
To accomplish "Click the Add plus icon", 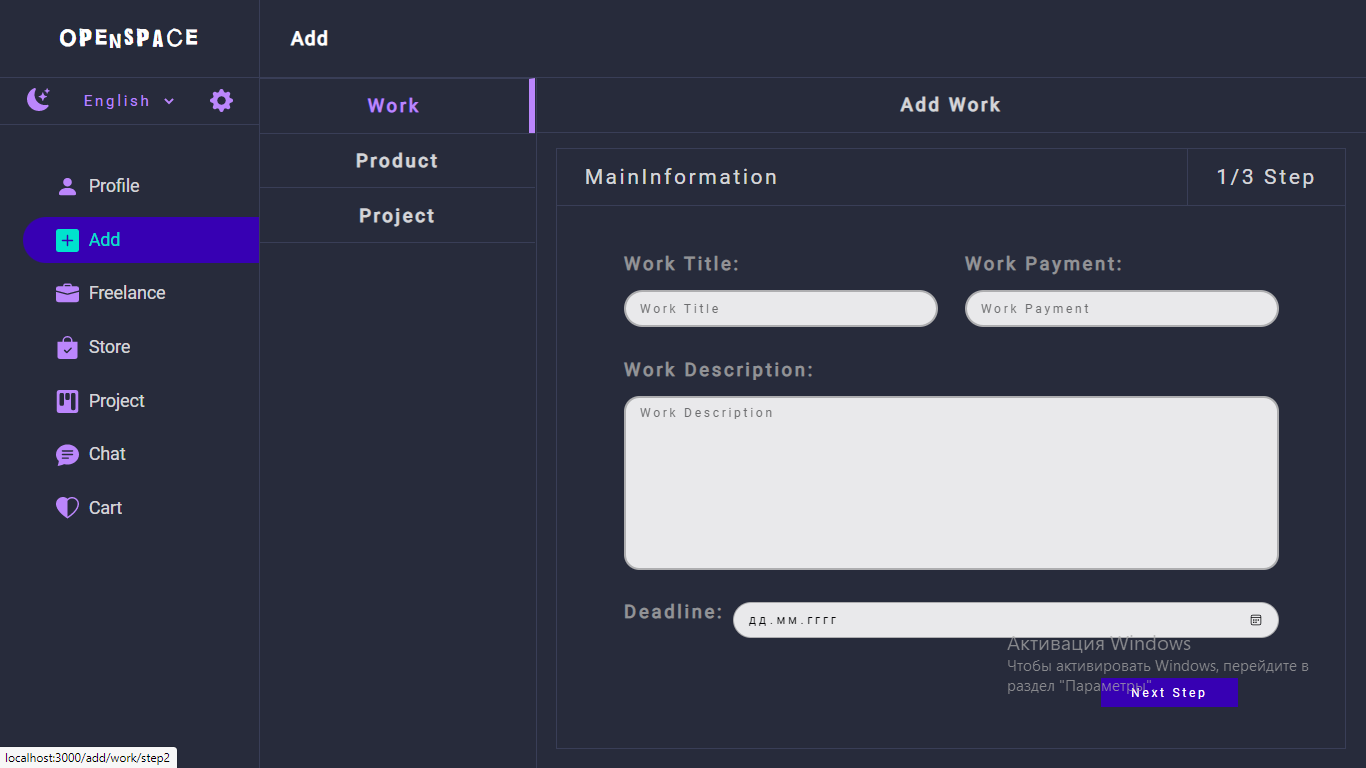I will coord(67,240).
